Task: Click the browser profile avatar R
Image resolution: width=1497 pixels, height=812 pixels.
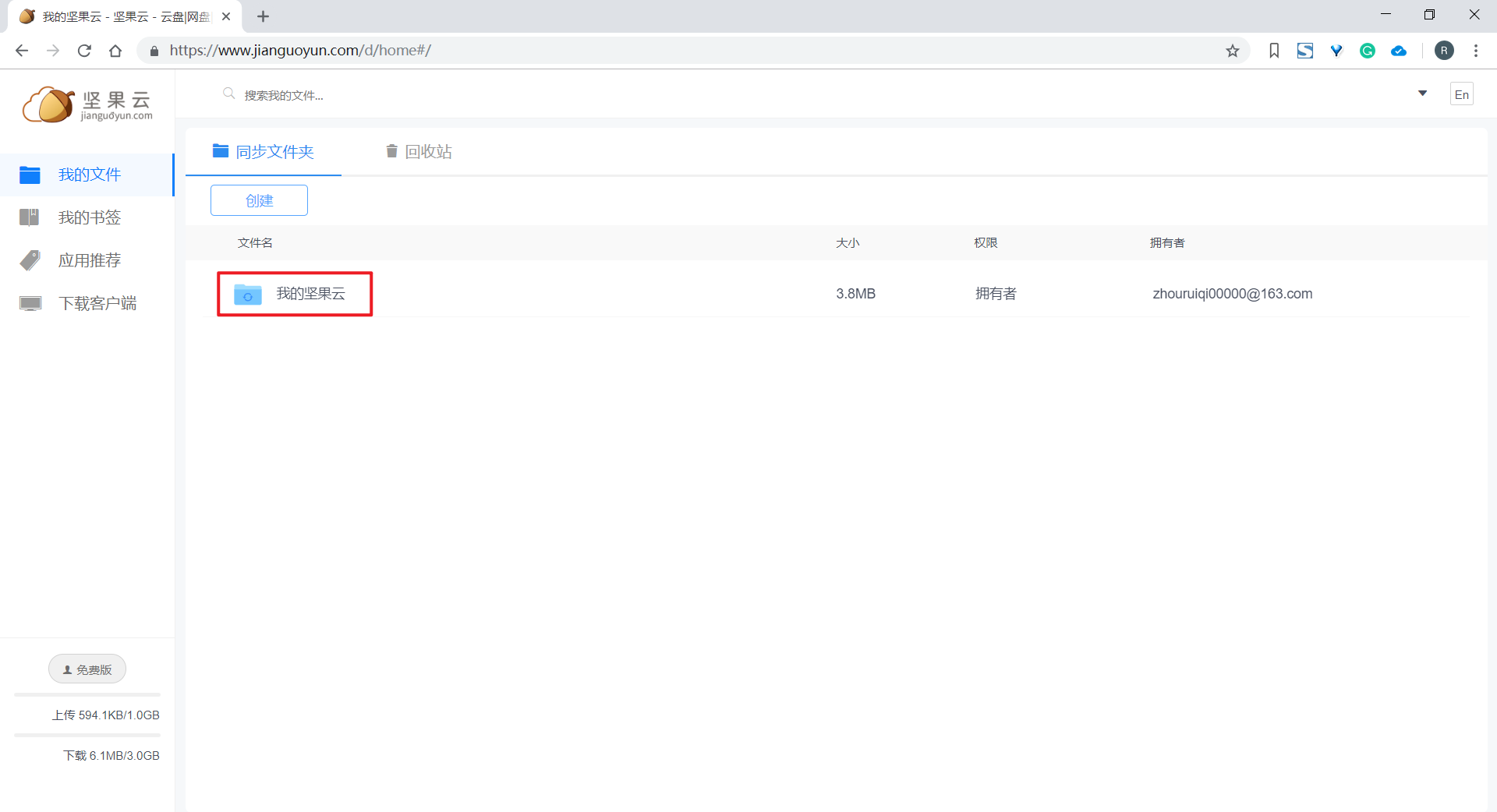Action: coord(1445,50)
